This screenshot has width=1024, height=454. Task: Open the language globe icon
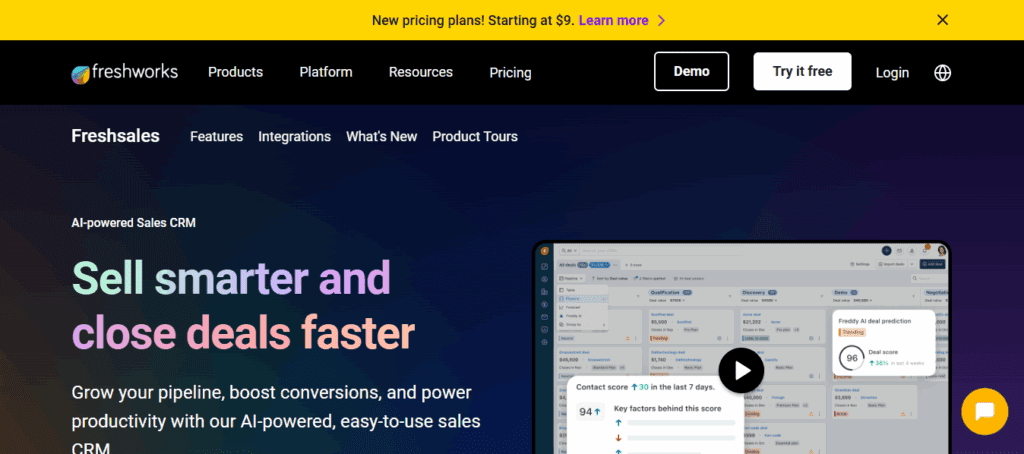942,73
